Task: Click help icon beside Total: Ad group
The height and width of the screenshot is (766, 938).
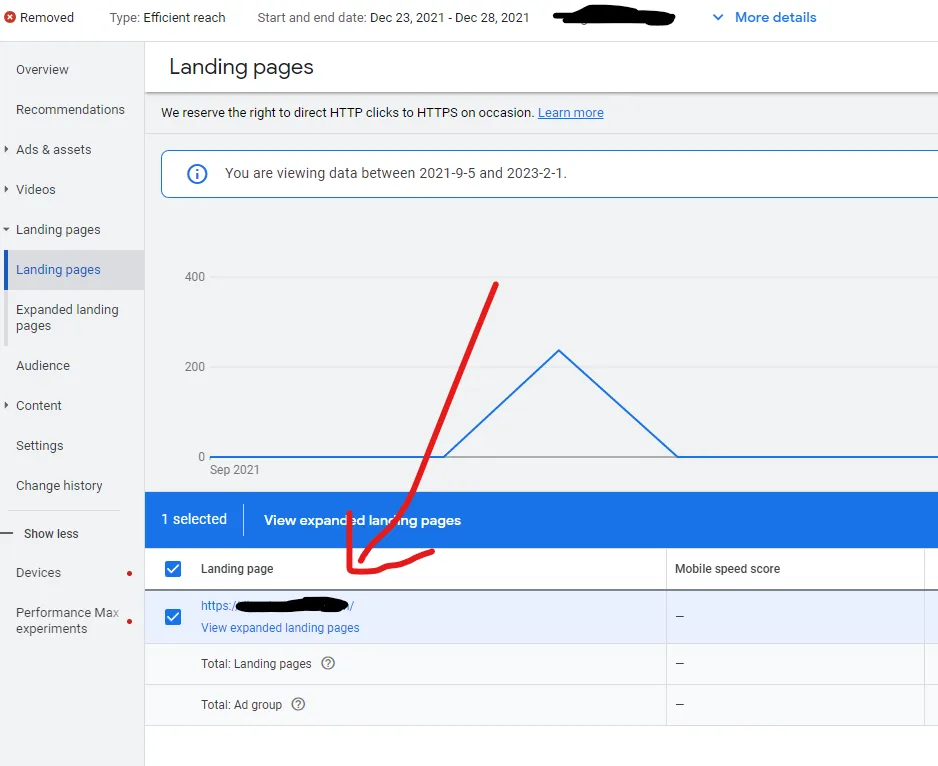Action: [x=298, y=704]
